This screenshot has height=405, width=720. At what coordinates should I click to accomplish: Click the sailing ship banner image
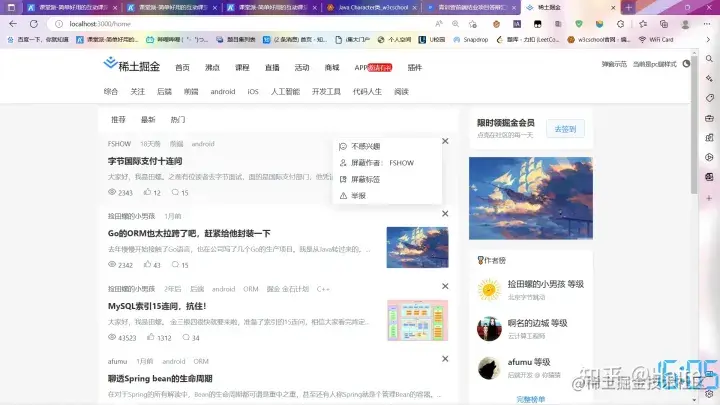531,198
